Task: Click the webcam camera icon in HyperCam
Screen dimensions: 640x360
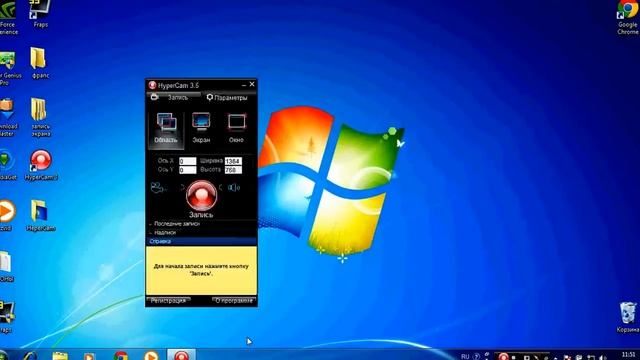Action: click(157, 187)
